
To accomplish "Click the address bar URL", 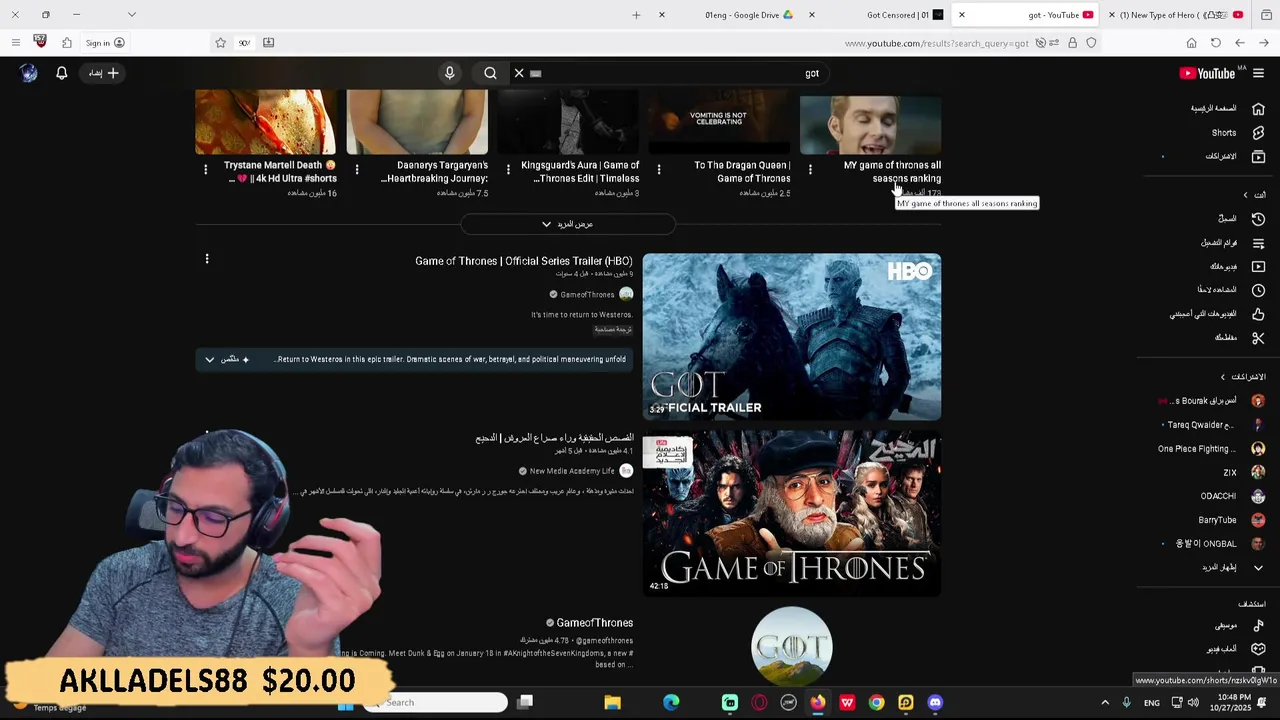I will click(936, 43).
